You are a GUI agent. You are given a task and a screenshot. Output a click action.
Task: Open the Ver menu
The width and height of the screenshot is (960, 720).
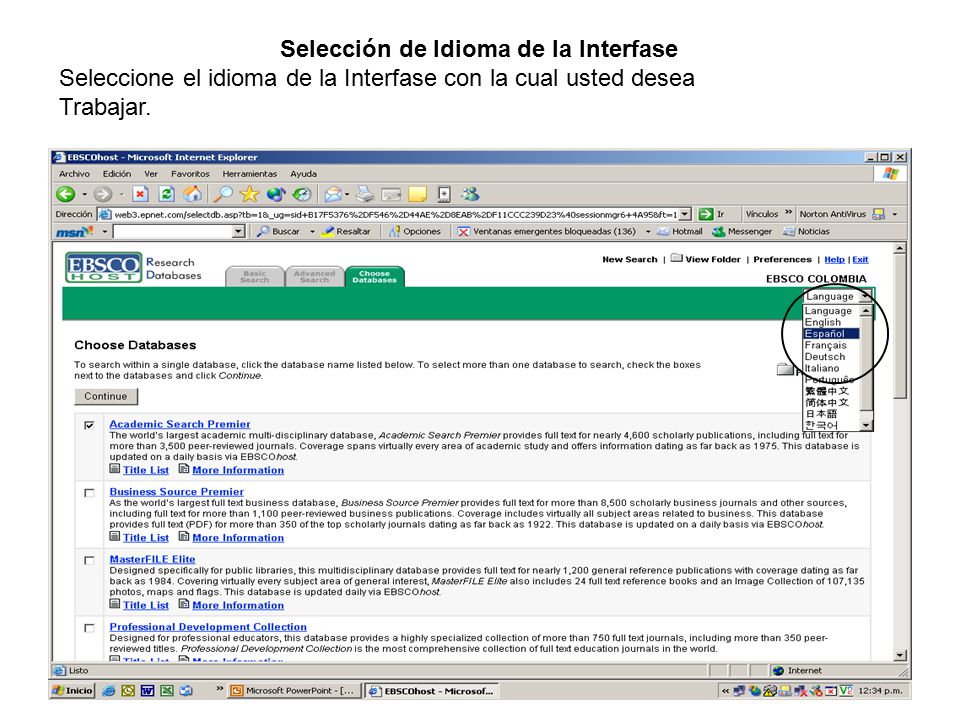click(x=151, y=174)
